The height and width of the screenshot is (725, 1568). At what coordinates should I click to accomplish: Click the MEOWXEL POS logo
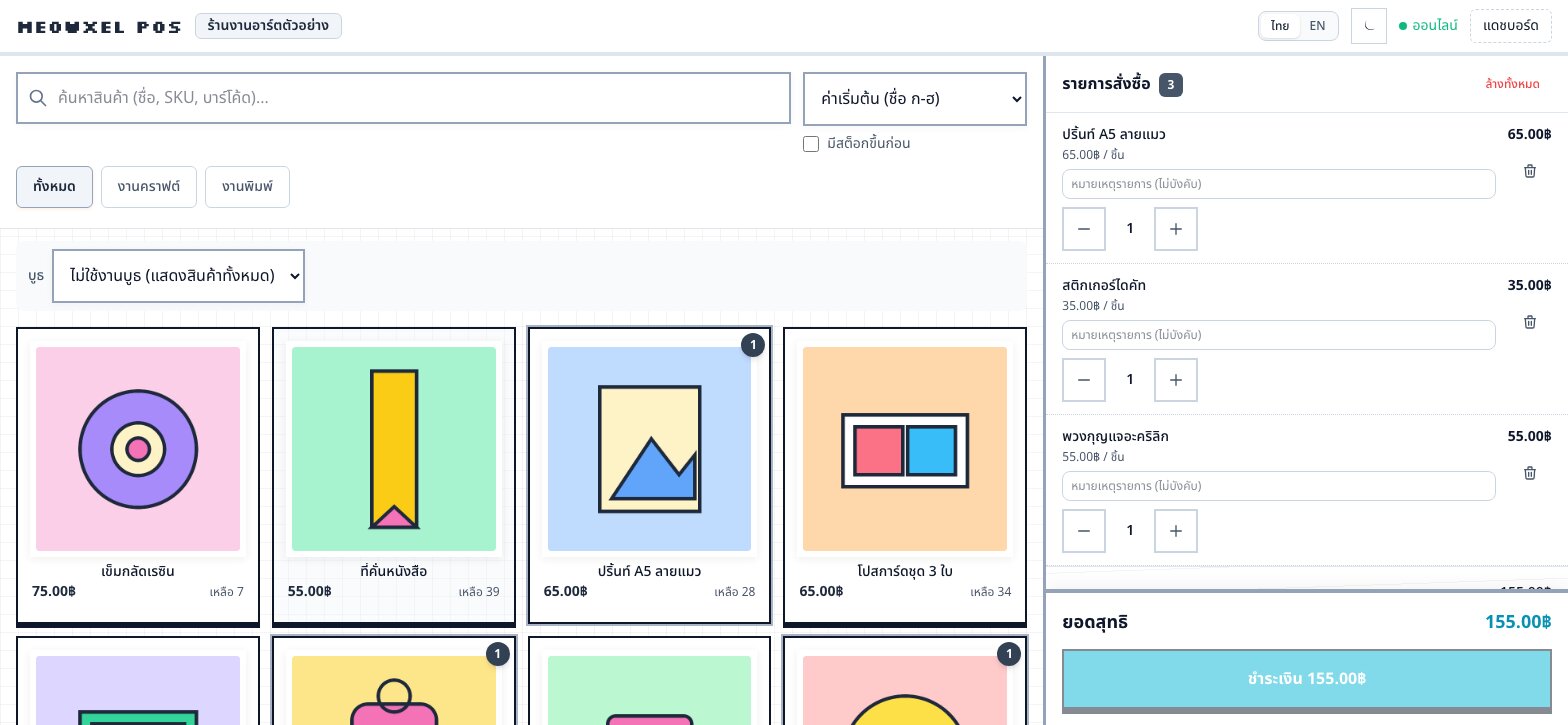99,27
